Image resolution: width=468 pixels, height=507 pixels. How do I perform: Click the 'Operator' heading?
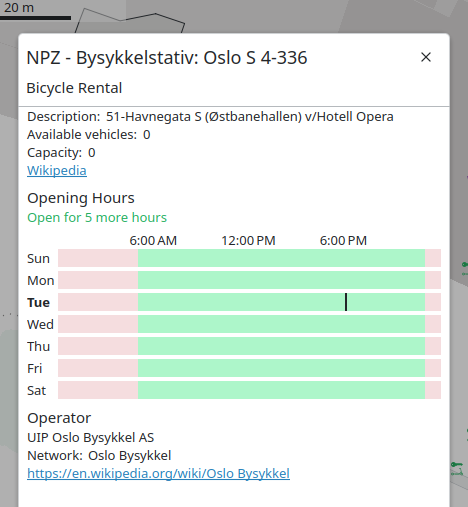[x=59, y=418]
